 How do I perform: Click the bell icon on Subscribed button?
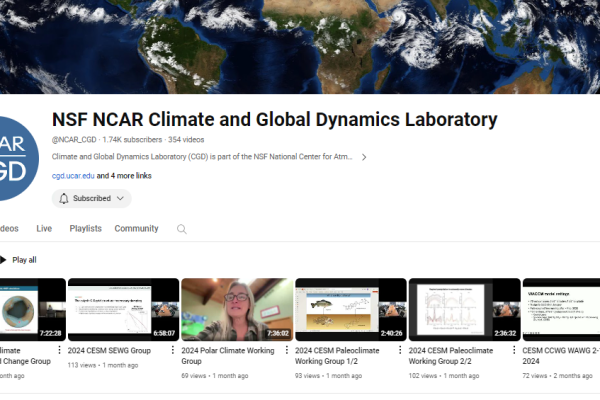(x=64, y=198)
